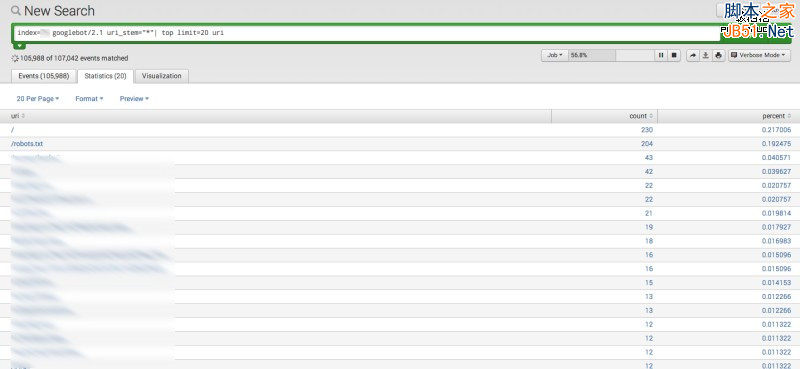Sort by the count column header
Screen dimensions: 800x369
point(641,116)
